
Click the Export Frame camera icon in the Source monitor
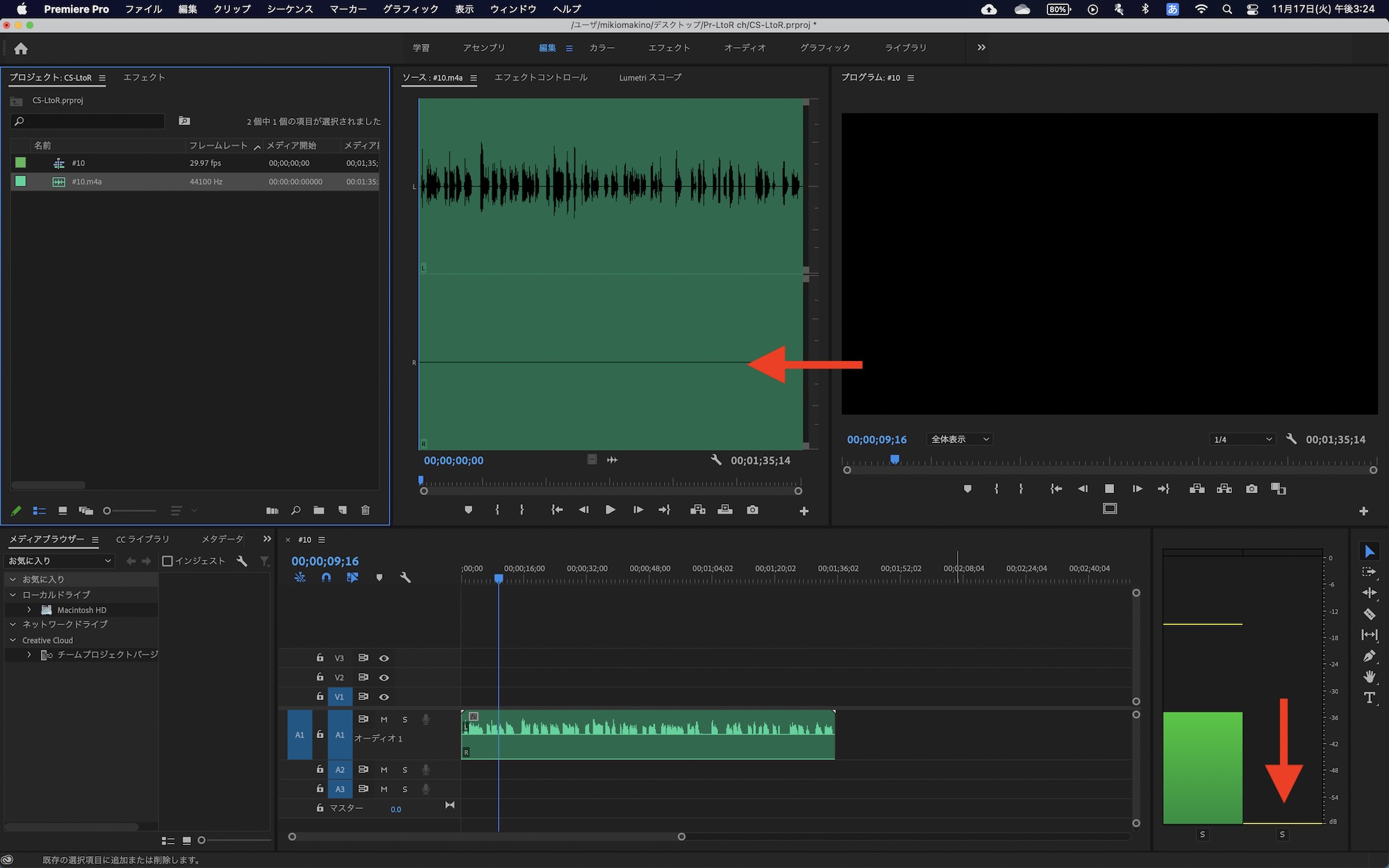coord(752,510)
